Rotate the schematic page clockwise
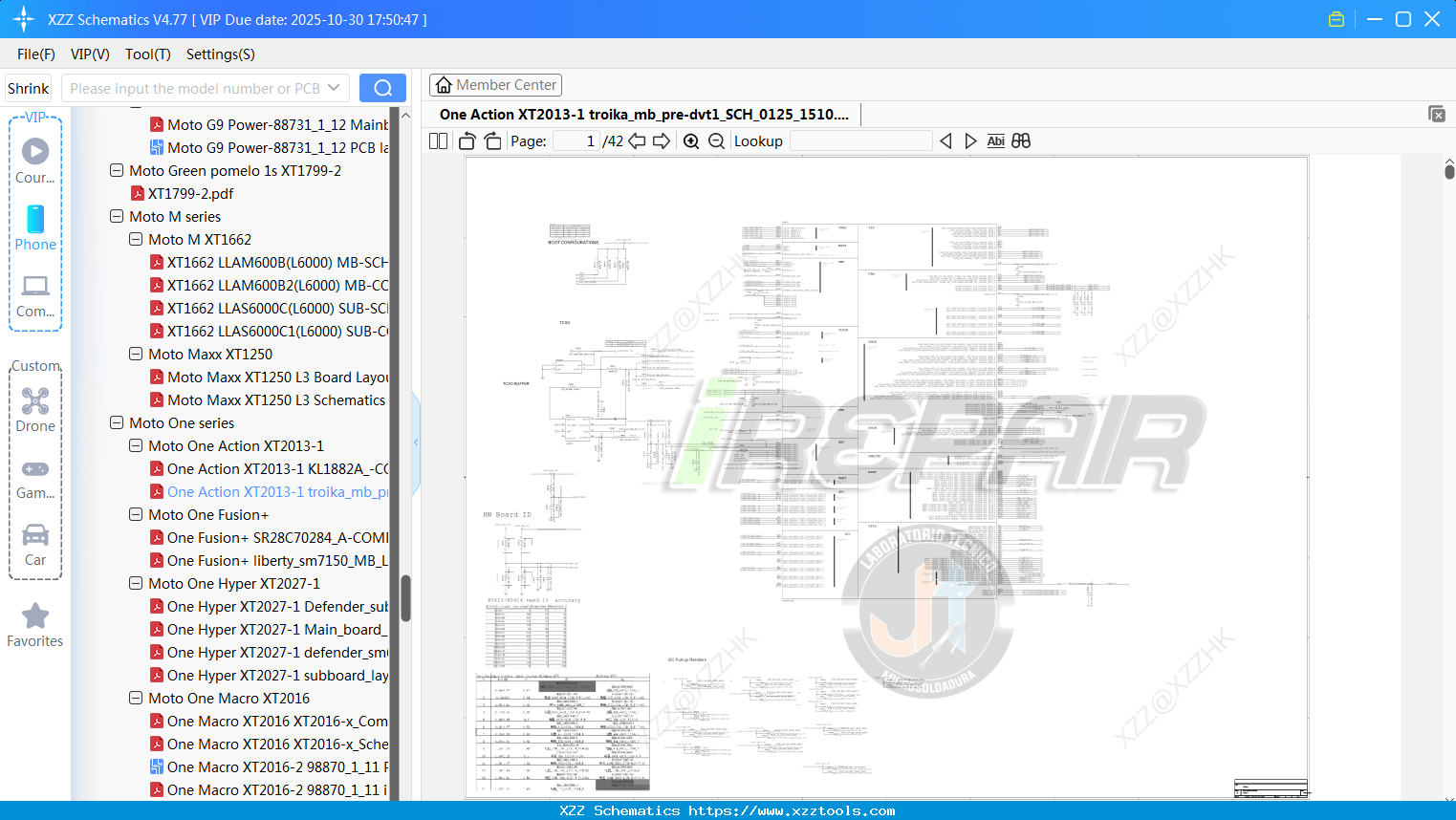Screen dimensions: 1456x820 point(492,140)
